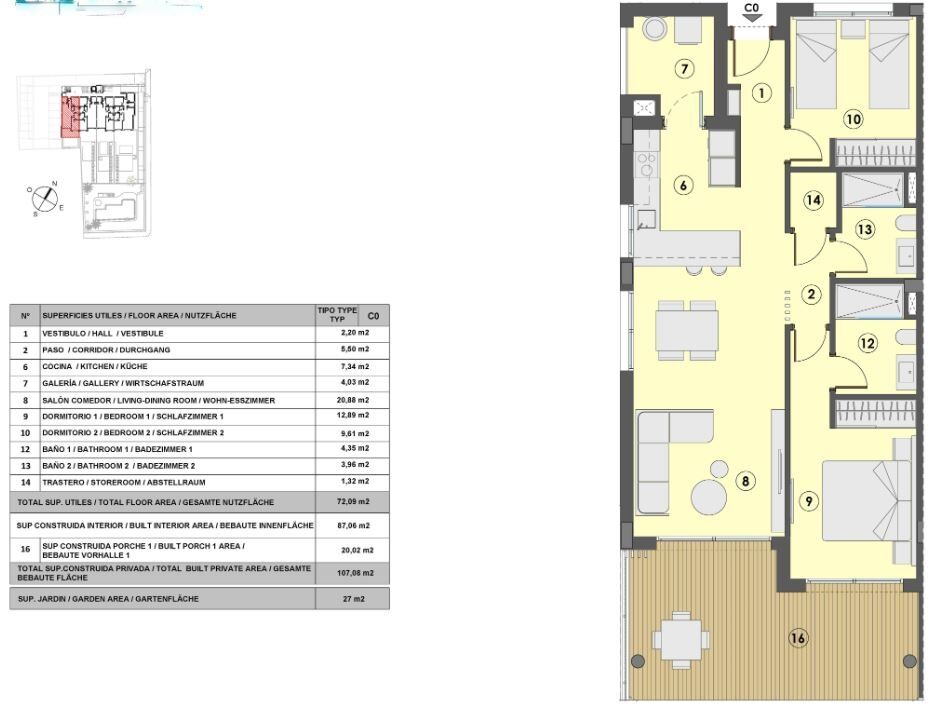Click circled number 14 in storeroom

[813, 200]
